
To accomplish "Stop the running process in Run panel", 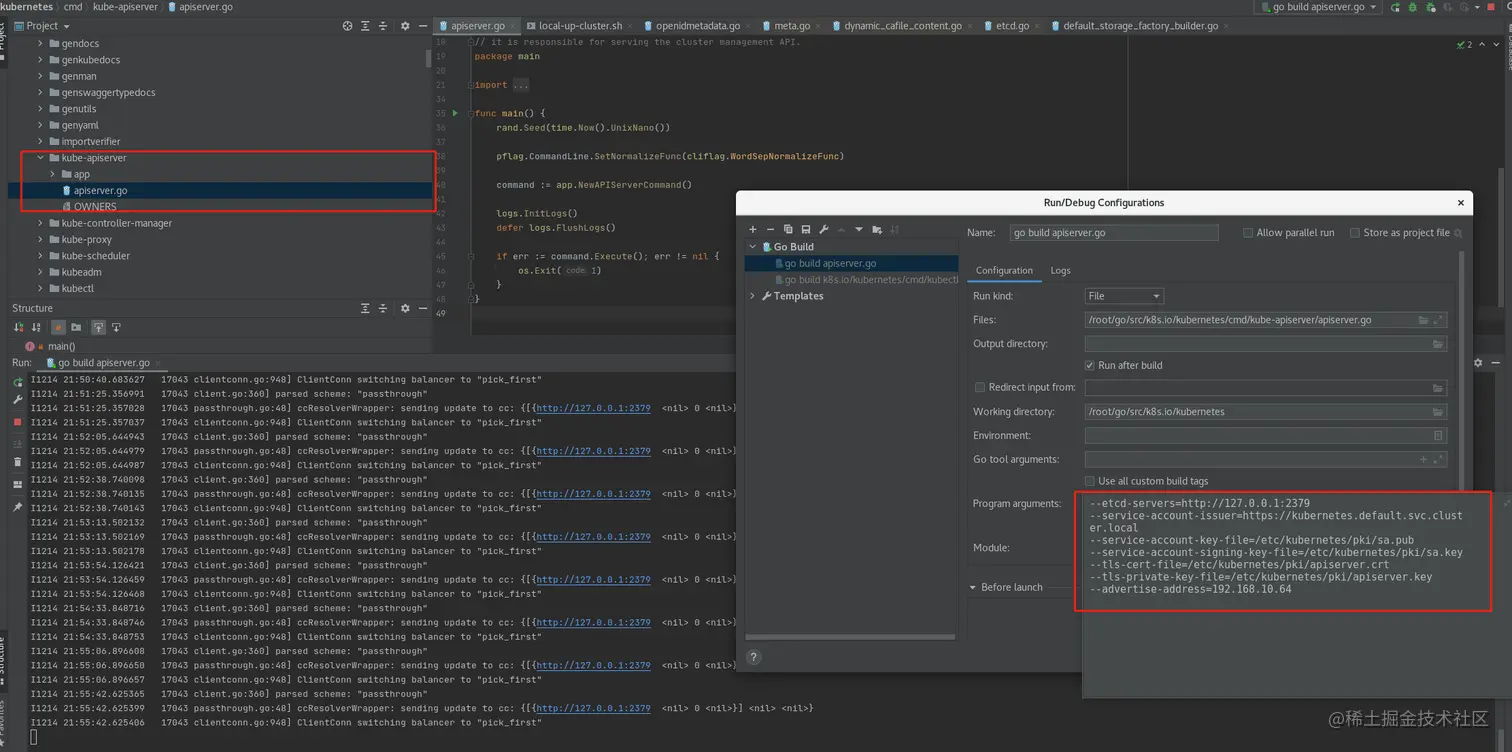I will click(x=17, y=422).
